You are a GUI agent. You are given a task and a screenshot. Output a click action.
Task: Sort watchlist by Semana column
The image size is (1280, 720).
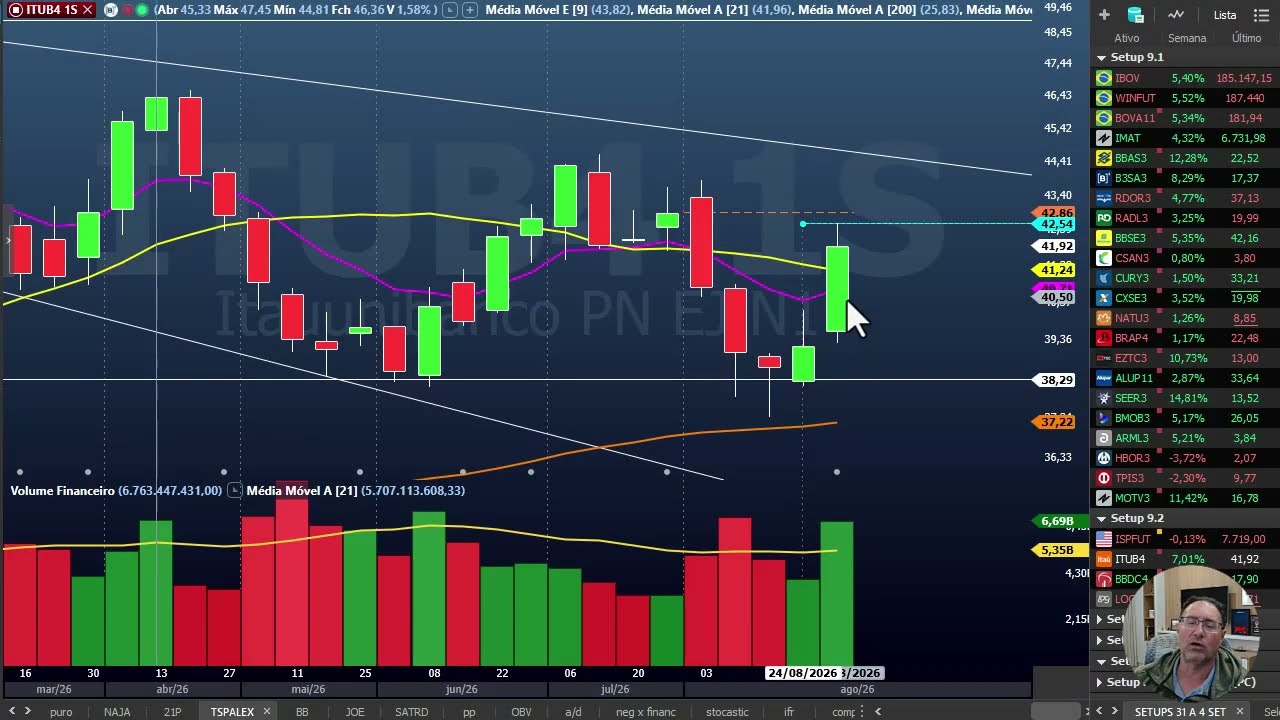click(1187, 38)
